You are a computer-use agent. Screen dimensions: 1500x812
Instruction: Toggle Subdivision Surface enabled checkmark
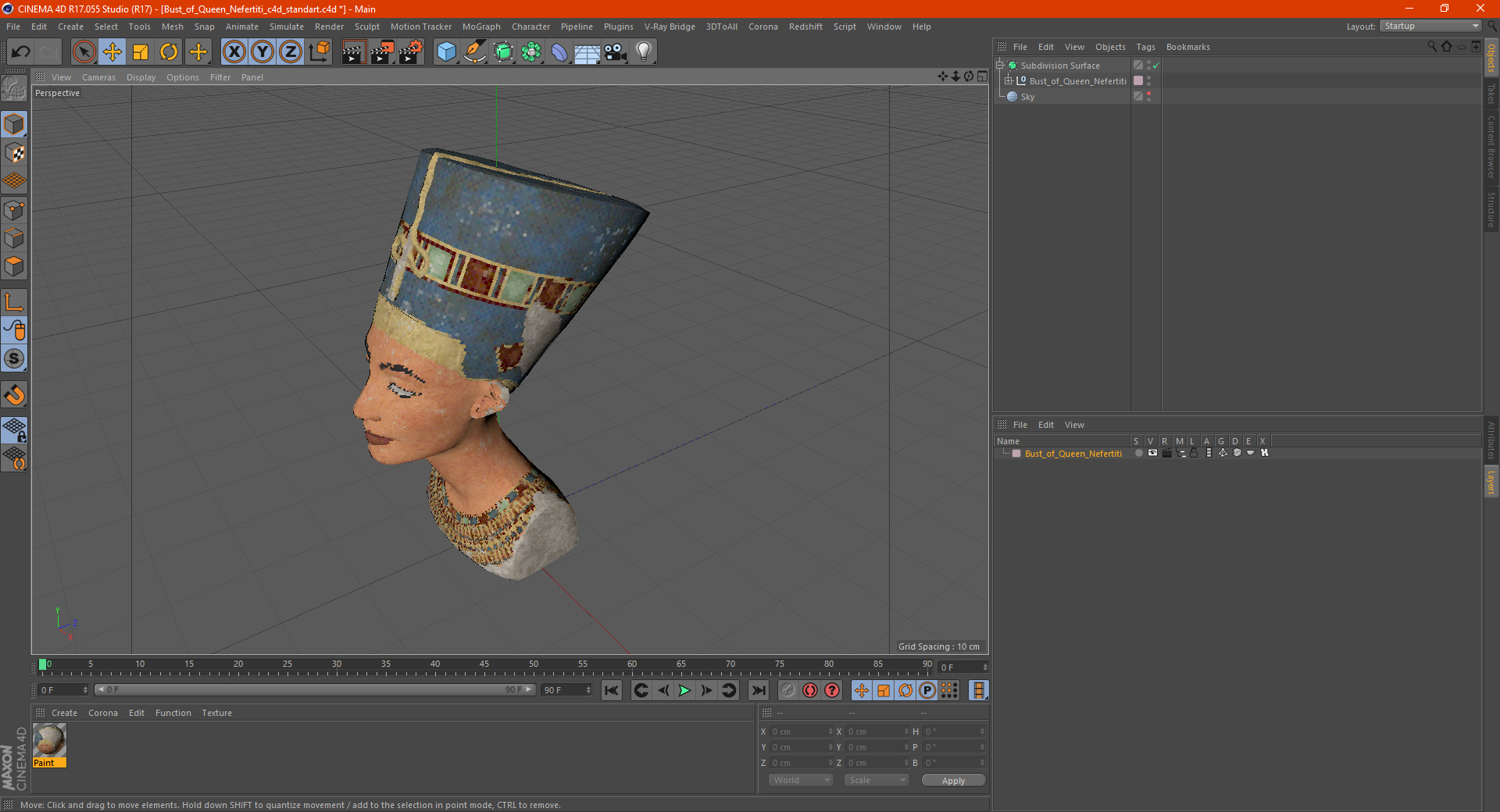pyautogui.click(x=1155, y=66)
